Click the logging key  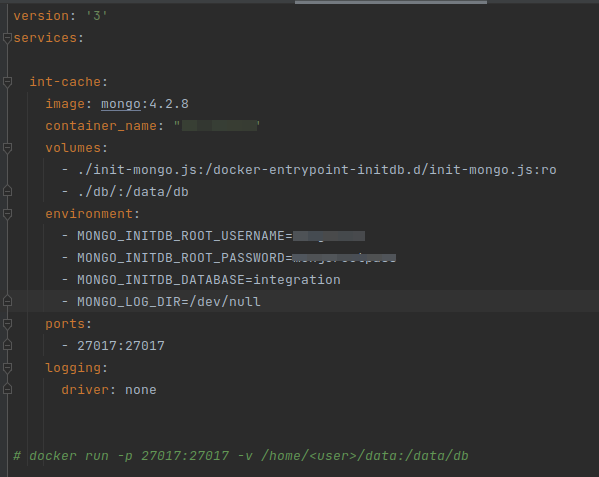[73, 368]
